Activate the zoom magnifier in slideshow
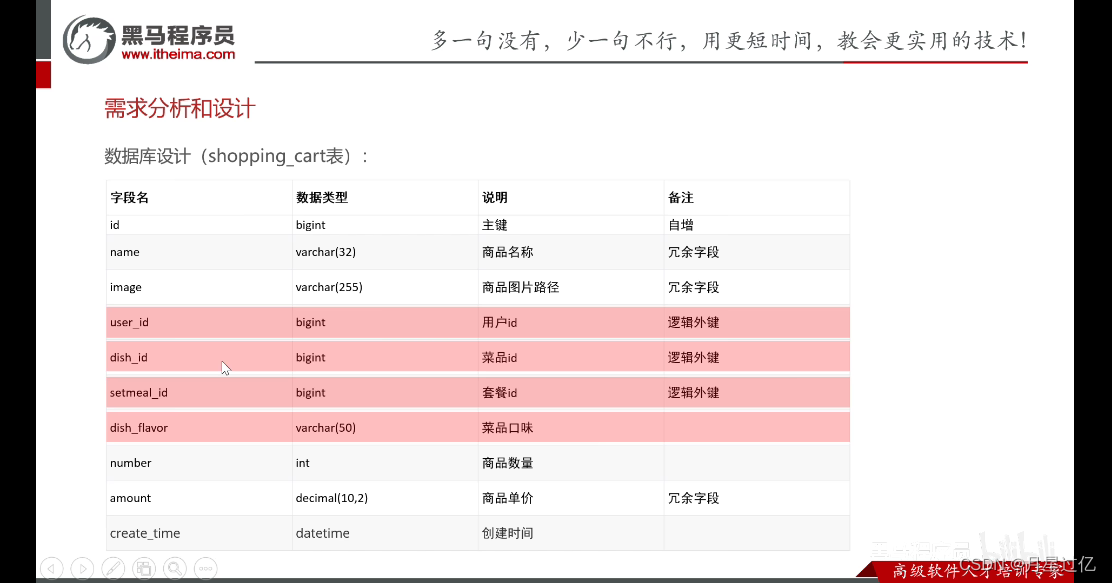1112x583 pixels. point(174,568)
